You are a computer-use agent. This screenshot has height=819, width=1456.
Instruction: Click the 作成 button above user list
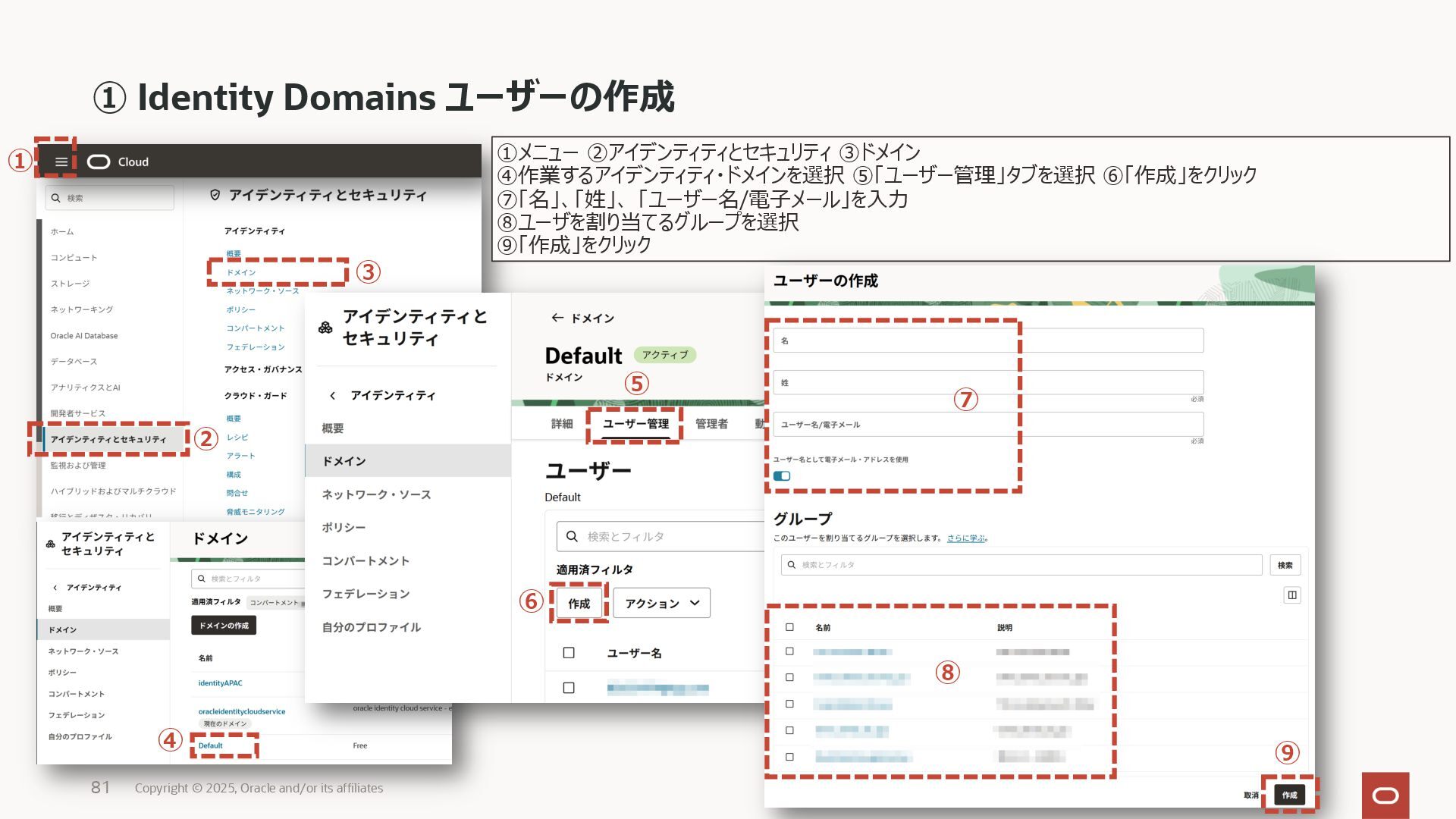coord(579,603)
